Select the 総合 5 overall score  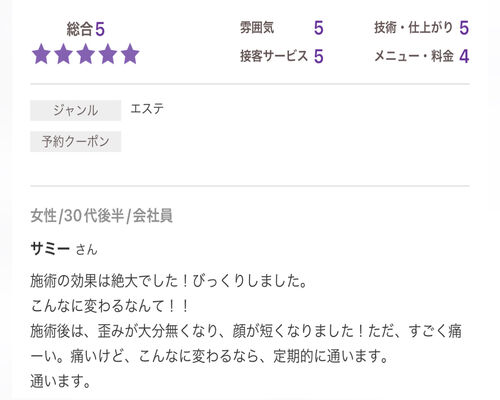point(86,29)
